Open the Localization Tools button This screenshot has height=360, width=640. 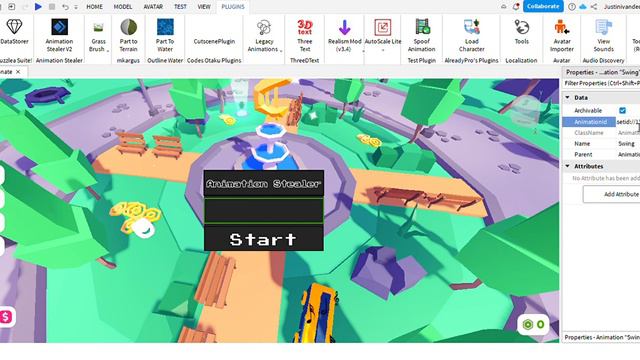pyautogui.click(x=522, y=32)
